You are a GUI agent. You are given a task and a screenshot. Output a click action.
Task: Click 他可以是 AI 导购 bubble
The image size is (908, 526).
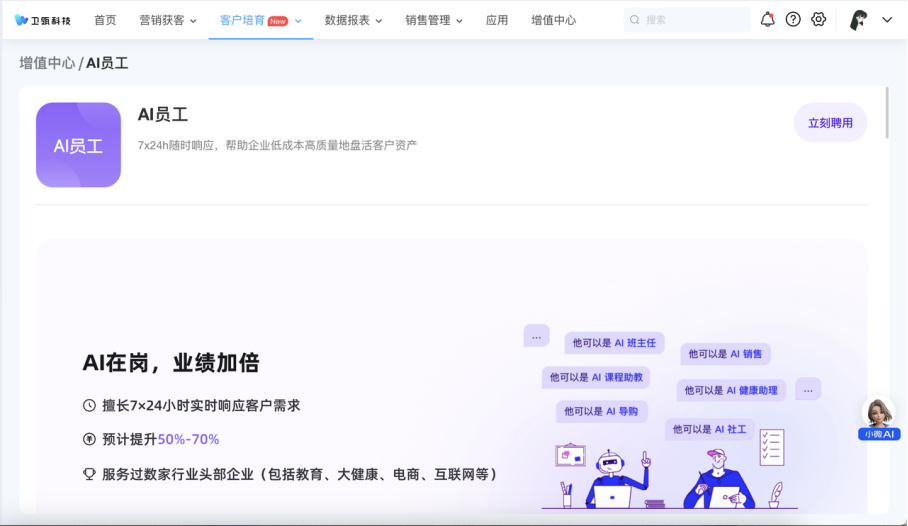[601, 411]
